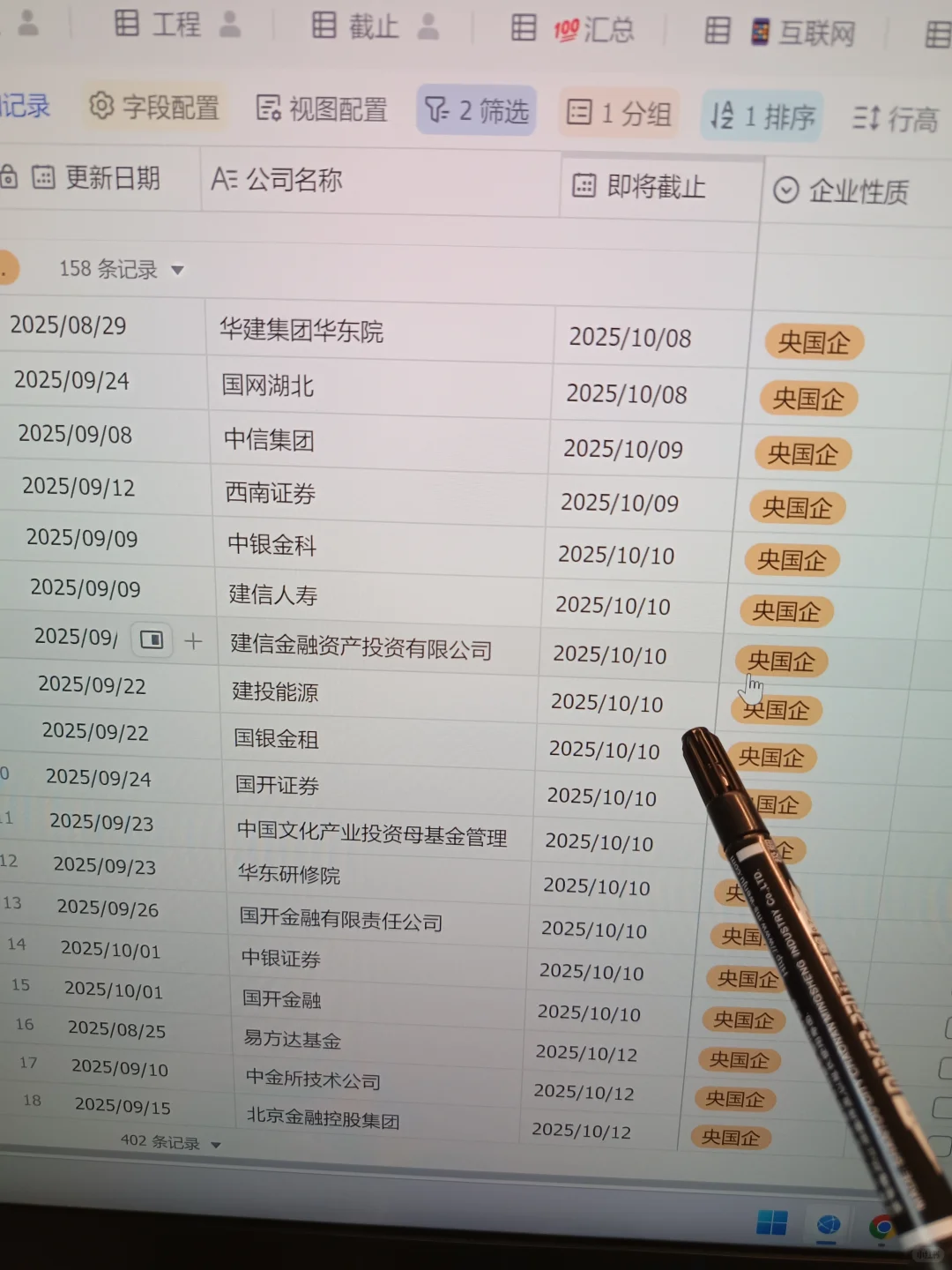Click the grid icon beside 汇总
Viewport: 952px width, 1270px height.
524,28
